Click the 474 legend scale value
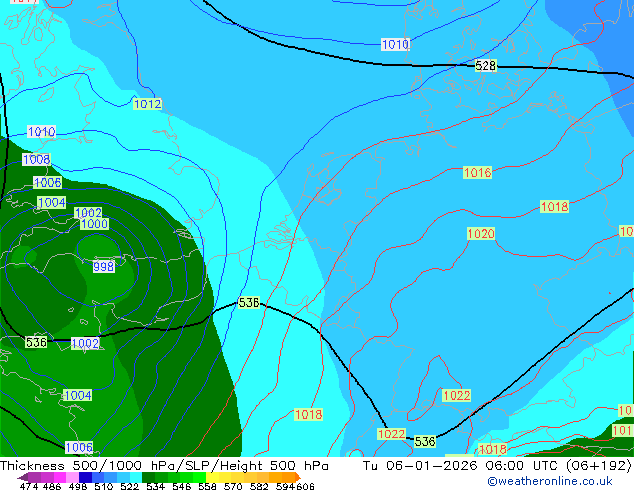Viewport: 634px width, 490px height. click(x=29, y=486)
